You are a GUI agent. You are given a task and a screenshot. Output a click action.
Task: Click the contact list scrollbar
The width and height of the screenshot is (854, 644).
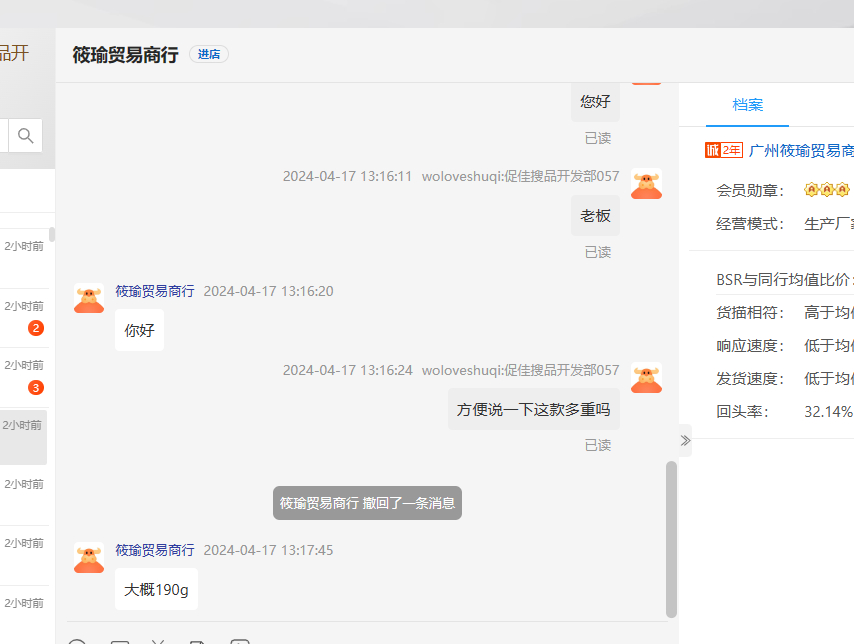(52, 235)
